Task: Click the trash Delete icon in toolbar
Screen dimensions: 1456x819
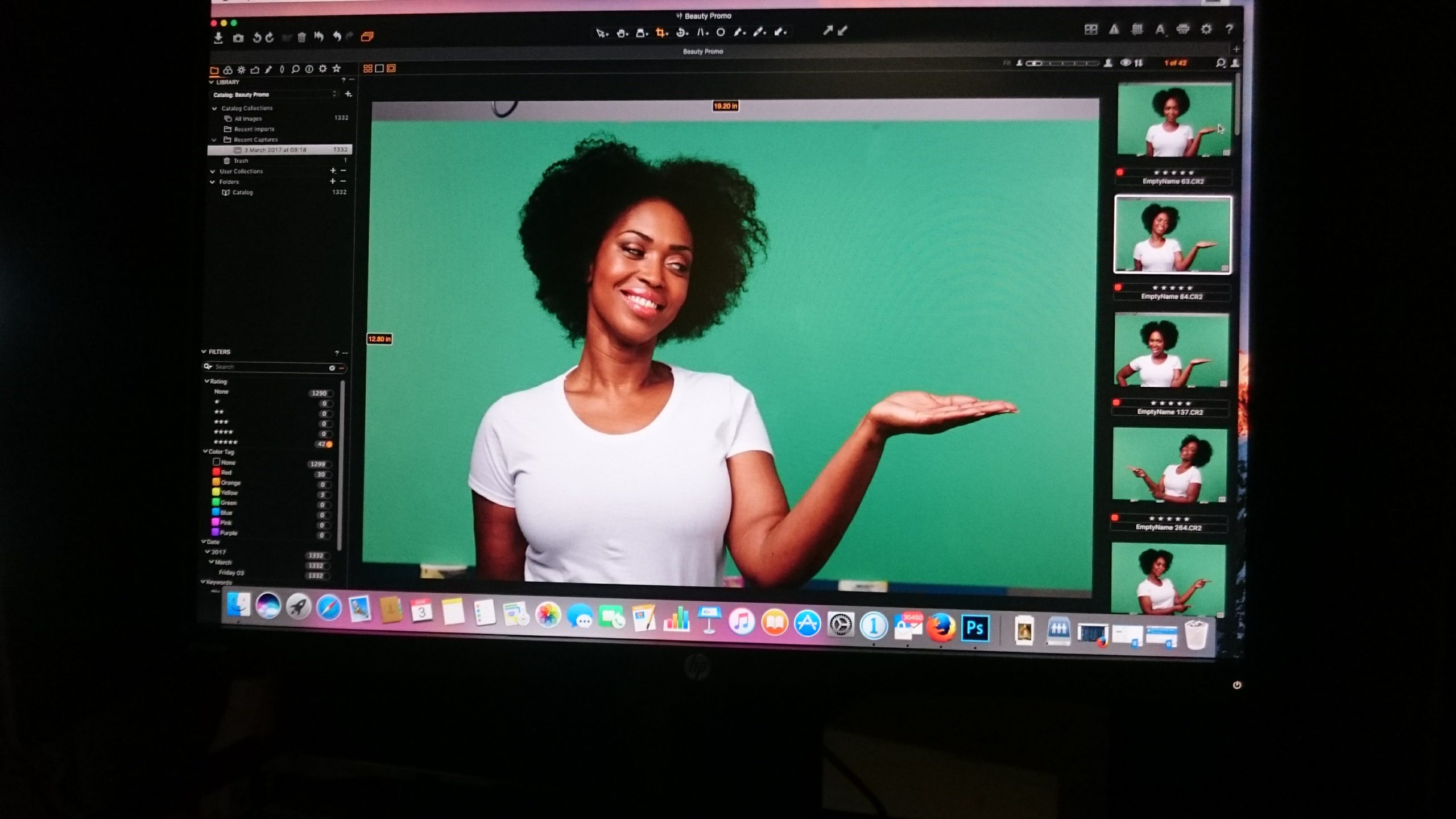Action: click(x=301, y=38)
